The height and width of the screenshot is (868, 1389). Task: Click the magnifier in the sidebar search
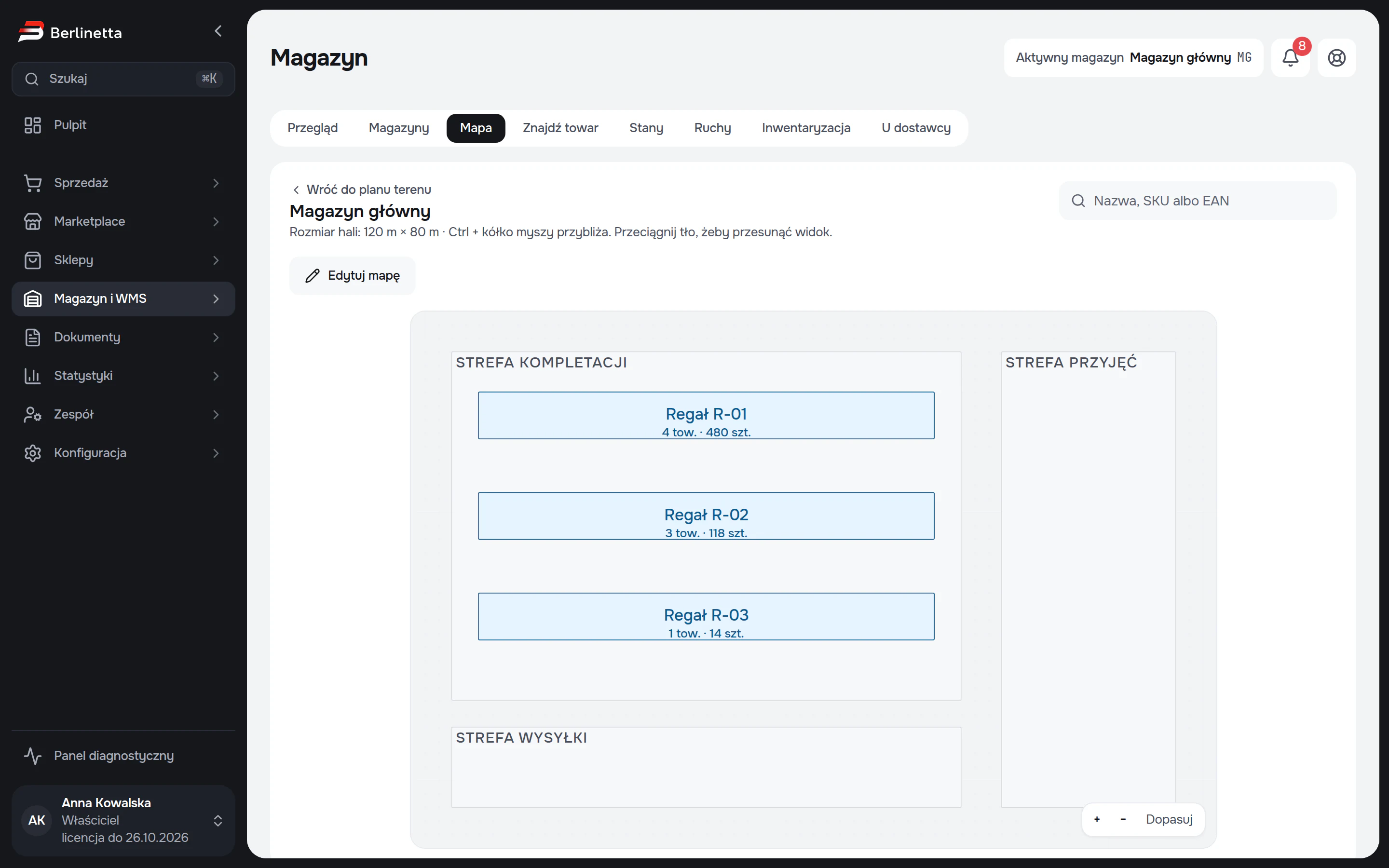click(x=32, y=79)
